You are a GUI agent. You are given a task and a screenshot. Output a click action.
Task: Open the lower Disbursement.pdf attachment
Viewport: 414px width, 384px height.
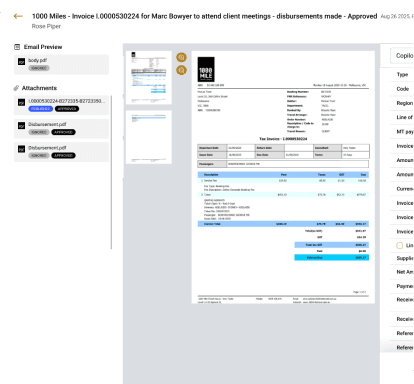(x=61, y=152)
